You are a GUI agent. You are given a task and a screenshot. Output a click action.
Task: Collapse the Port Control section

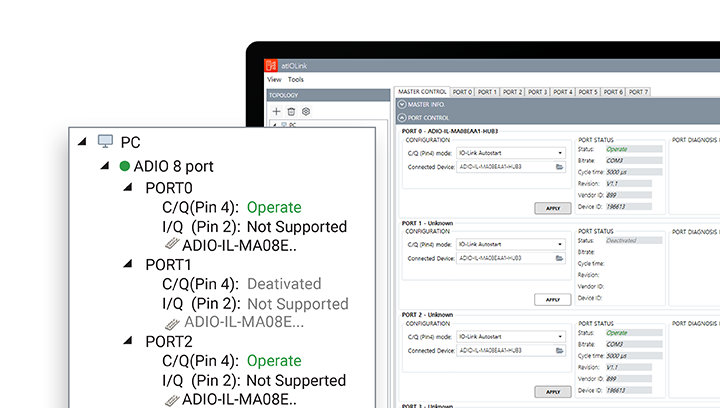click(402, 117)
